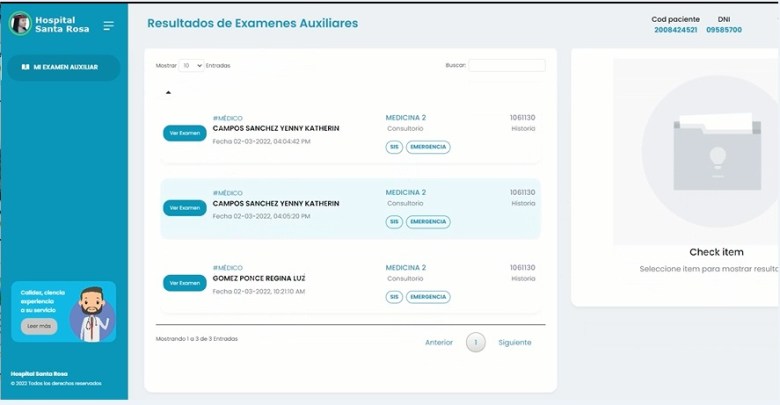The image size is (780, 405).
Task: Click Ver Examen for Gomez Ponce Regina Luz
Action: coord(184,283)
